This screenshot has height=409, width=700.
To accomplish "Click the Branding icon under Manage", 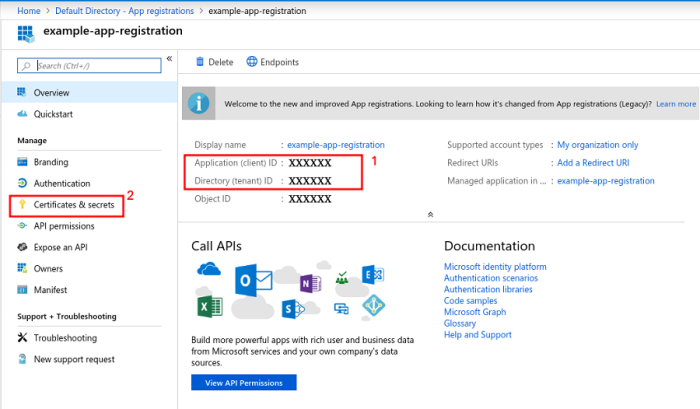I will tap(22, 162).
